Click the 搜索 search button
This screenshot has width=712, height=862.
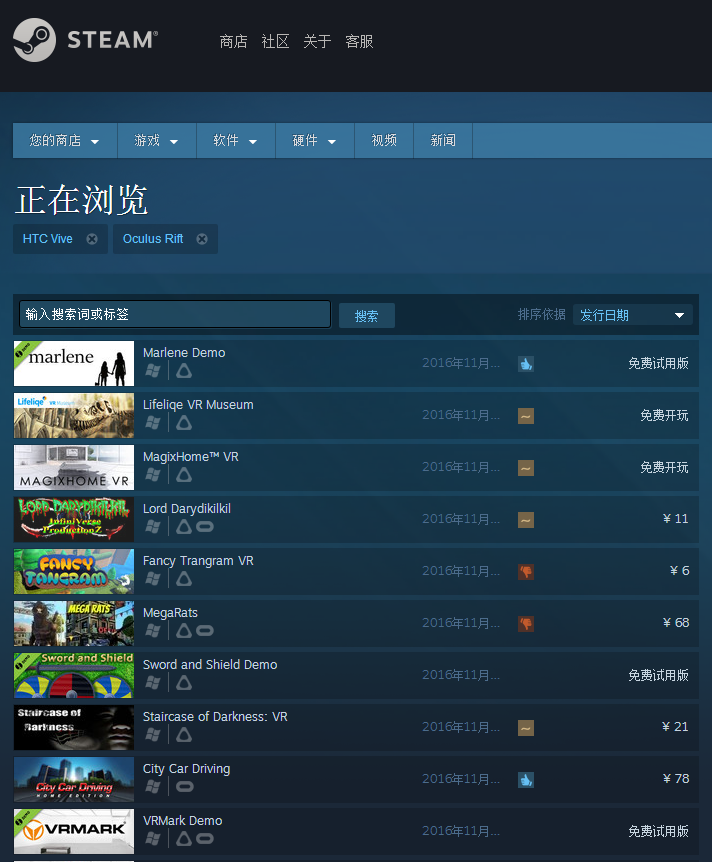coord(367,316)
